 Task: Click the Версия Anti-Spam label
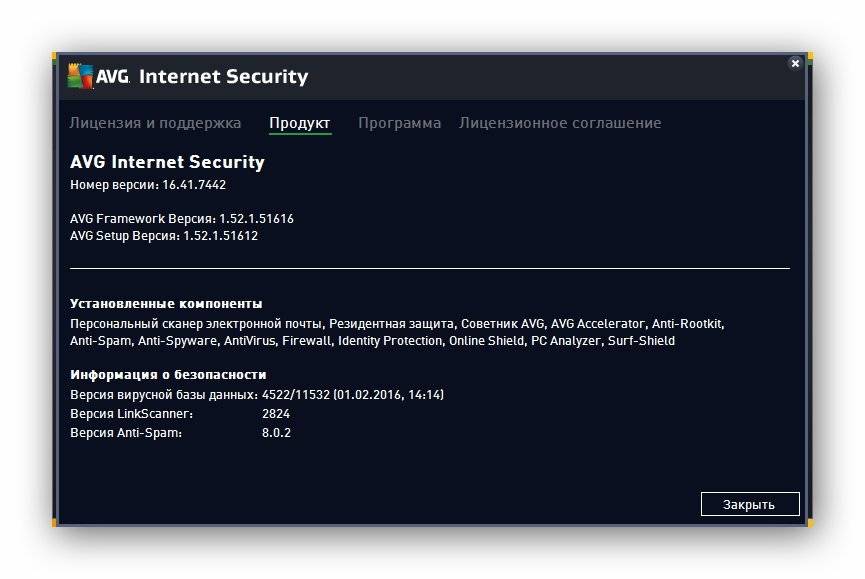tap(126, 433)
